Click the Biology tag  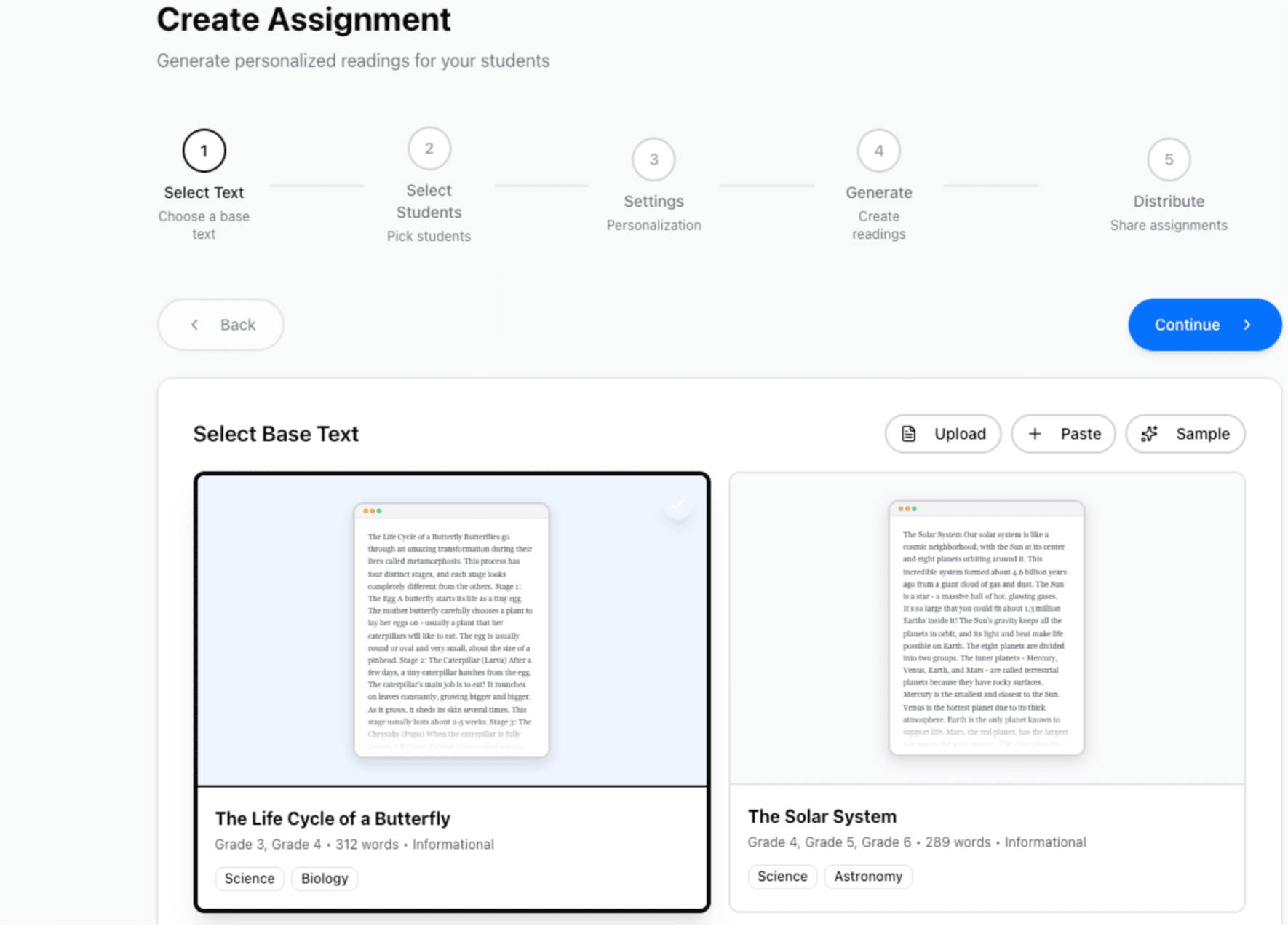pyautogui.click(x=325, y=879)
